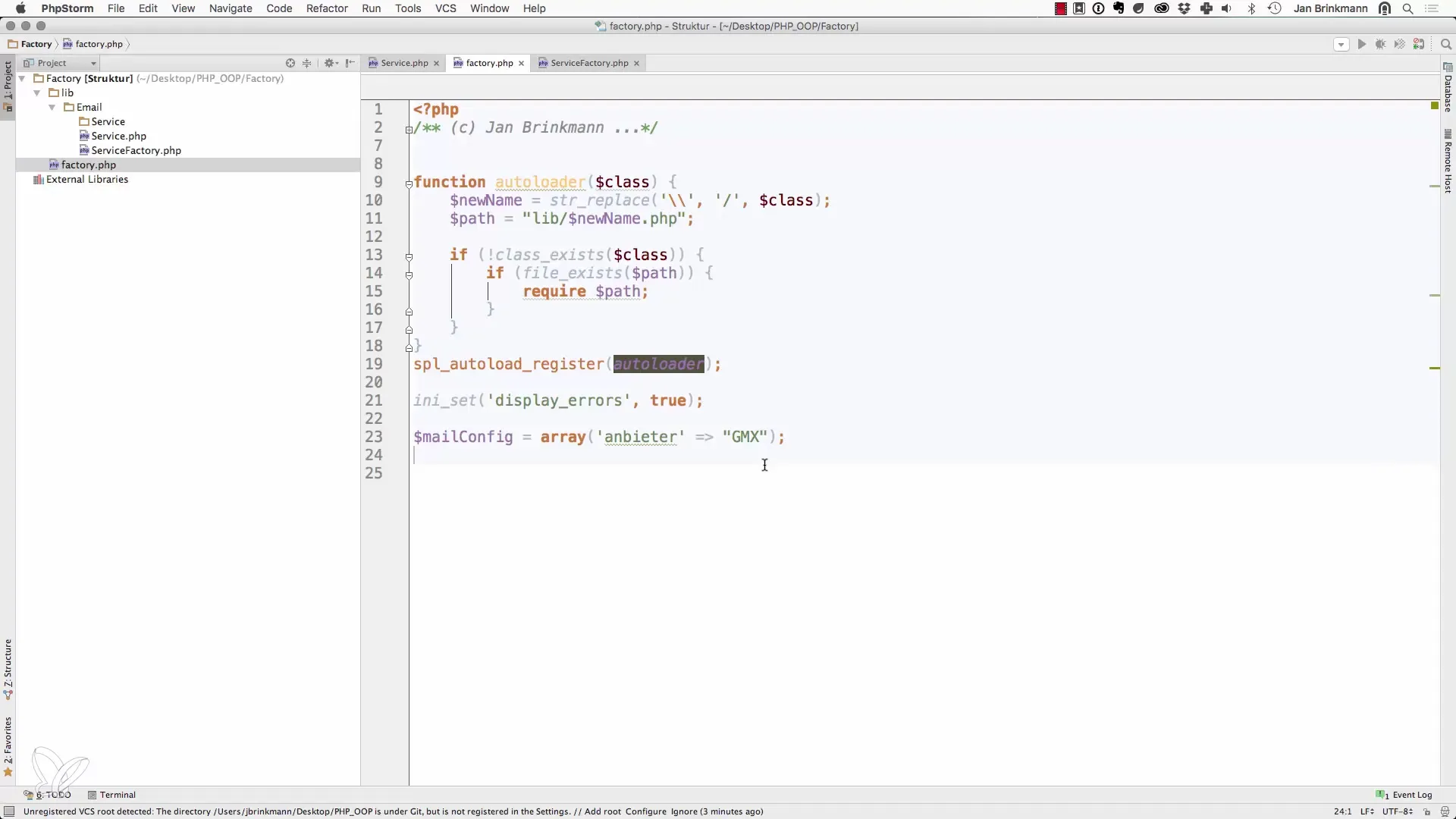The width and height of the screenshot is (1456, 819).
Task: Hide the Project tool window with arrow icon
Action: [x=350, y=63]
